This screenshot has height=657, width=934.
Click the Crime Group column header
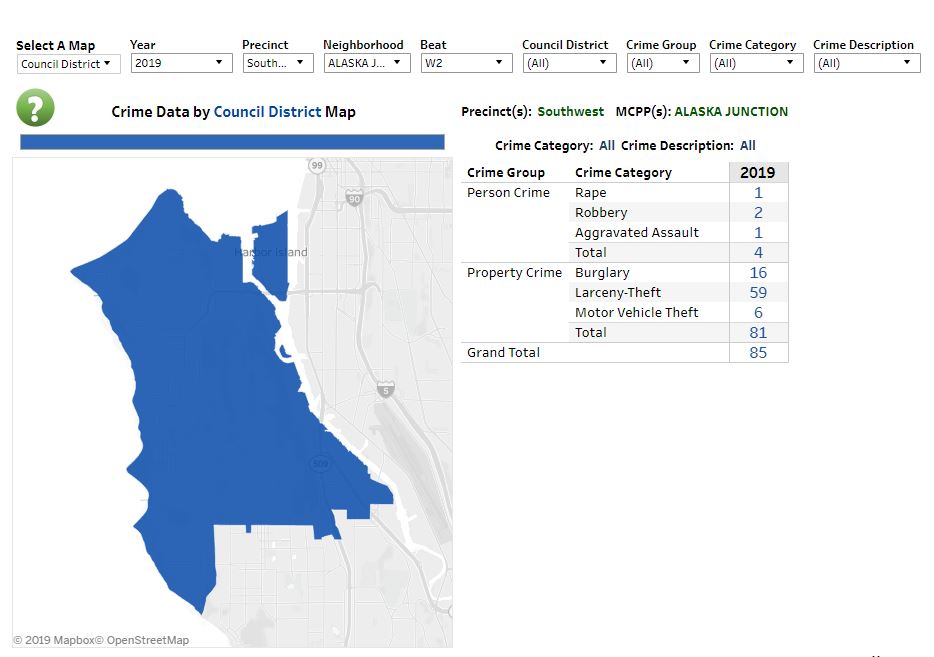point(506,173)
